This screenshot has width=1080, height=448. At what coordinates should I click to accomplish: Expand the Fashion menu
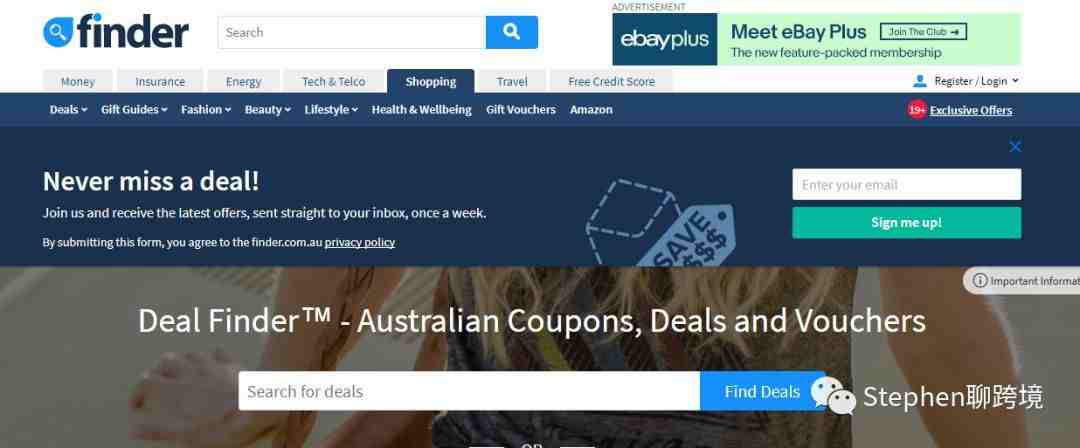tap(206, 110)
